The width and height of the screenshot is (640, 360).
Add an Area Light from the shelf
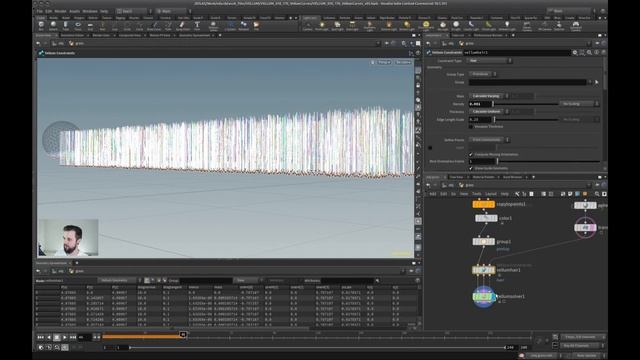(352, 26)
